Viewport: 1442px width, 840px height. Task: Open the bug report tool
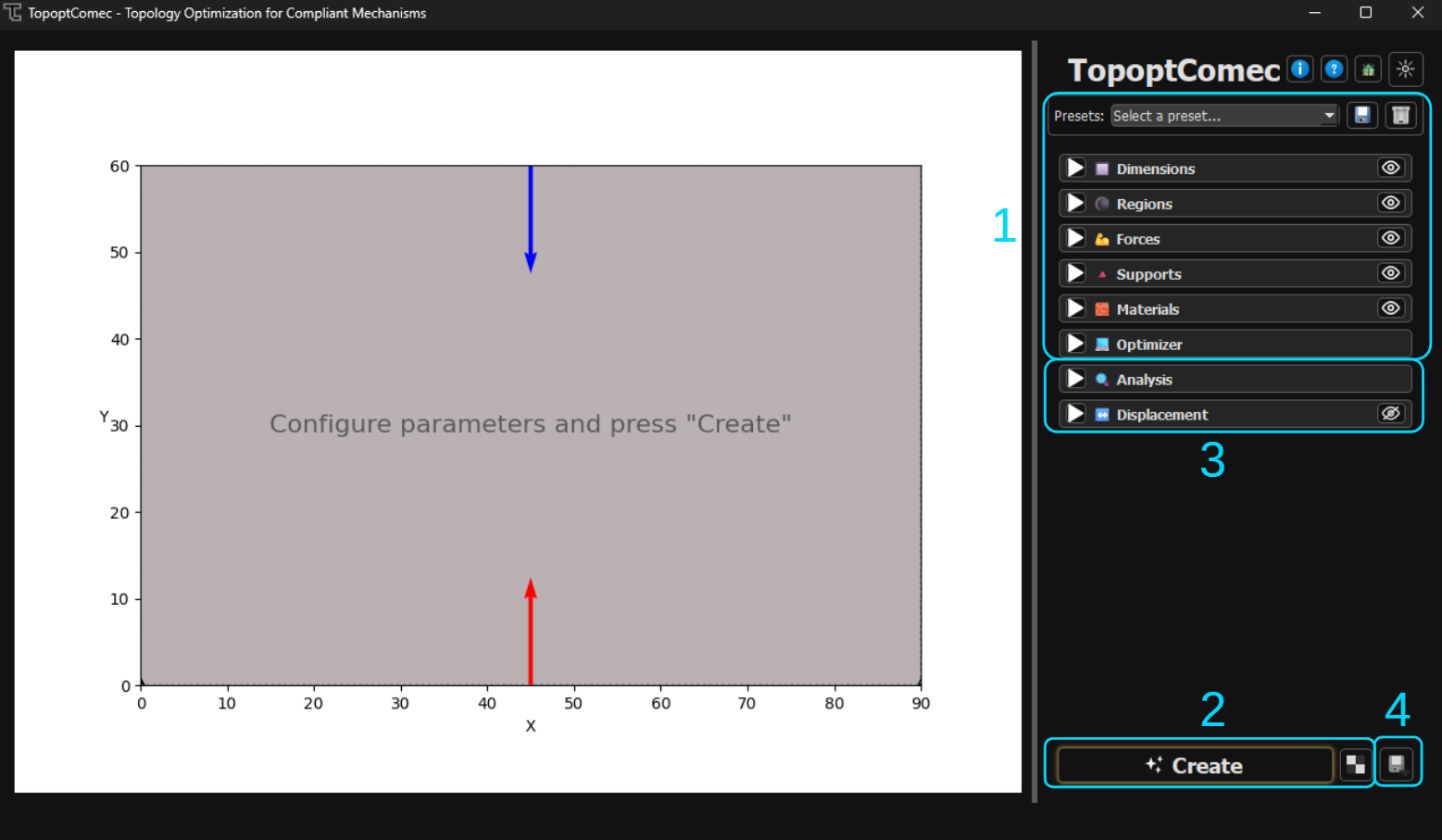pos(1368,69)
